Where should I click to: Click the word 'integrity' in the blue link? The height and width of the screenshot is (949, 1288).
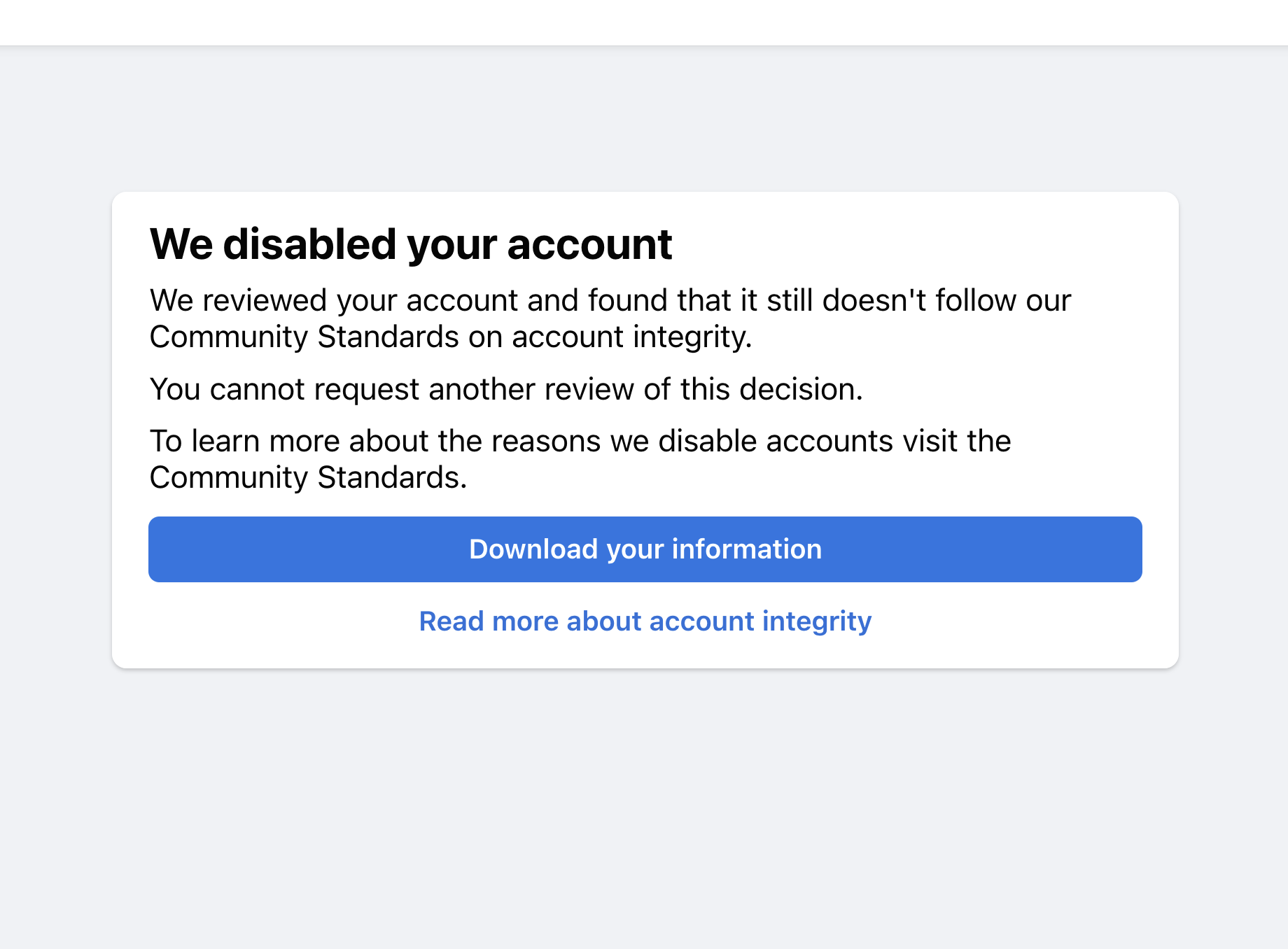coord(817,621)
